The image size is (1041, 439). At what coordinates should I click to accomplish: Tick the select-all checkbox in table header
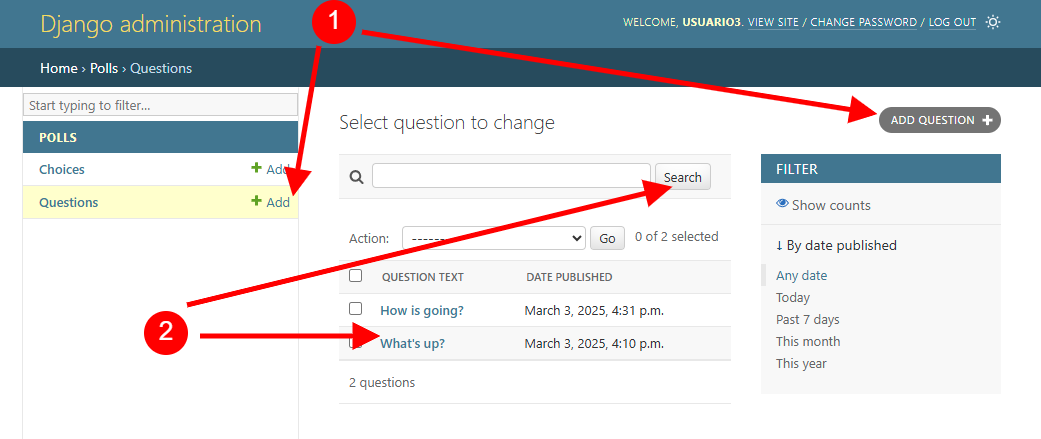click(356, 276)
